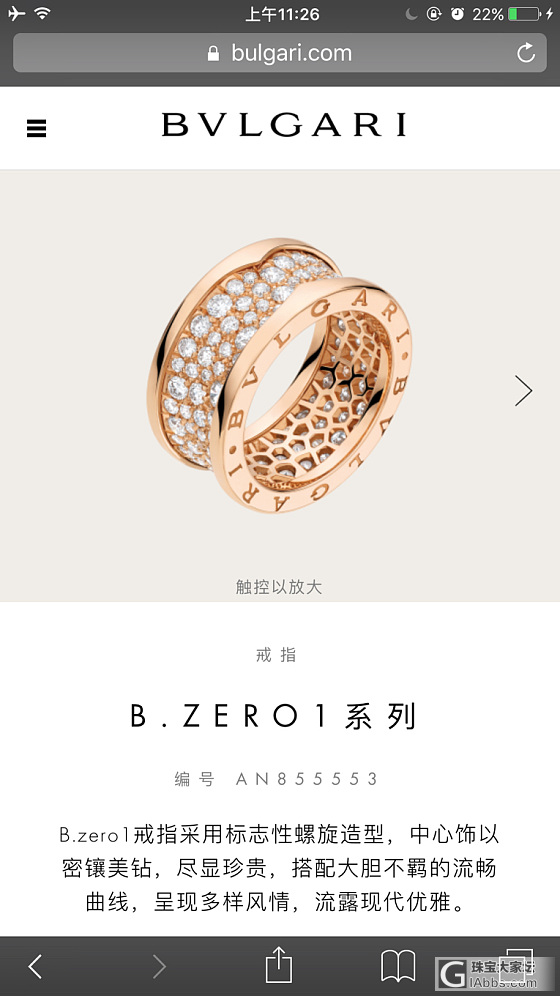
Task: Tap the BVLGARI logo
Action: [x=283, y=124]
